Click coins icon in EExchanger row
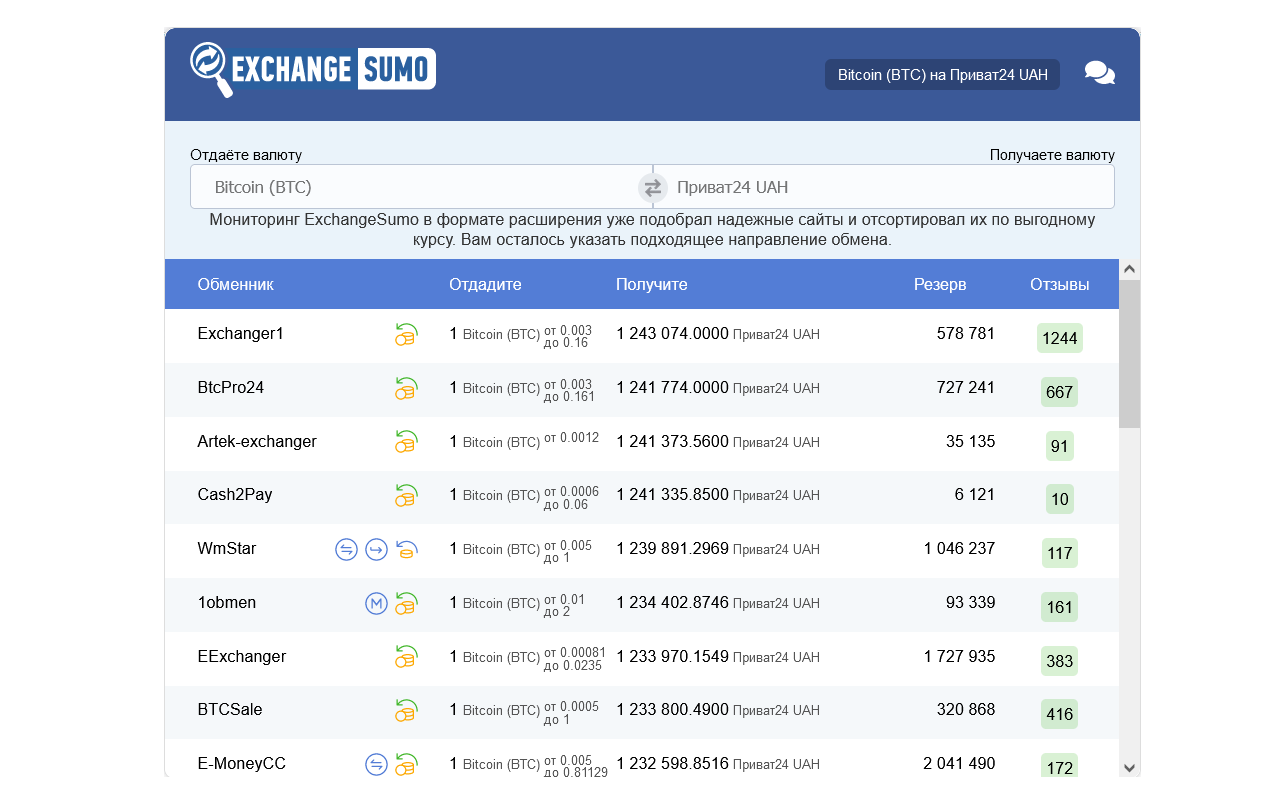The image size is (1280, 800). (406, 656)
